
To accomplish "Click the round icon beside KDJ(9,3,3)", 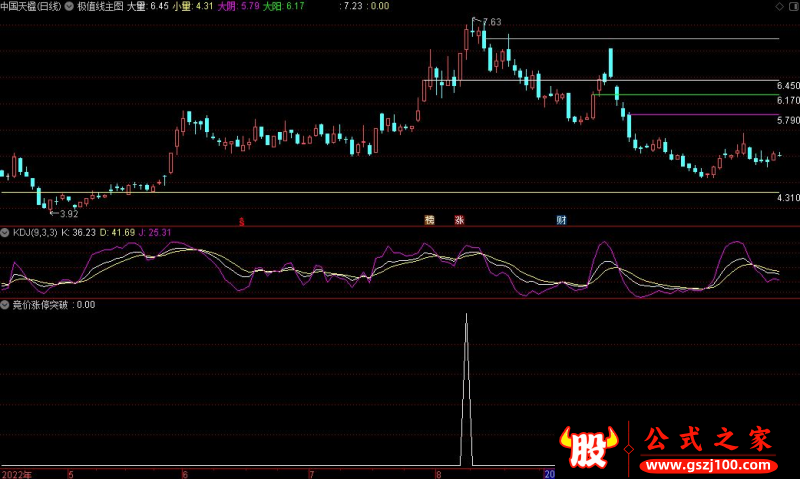I will (x=5, y=232).
